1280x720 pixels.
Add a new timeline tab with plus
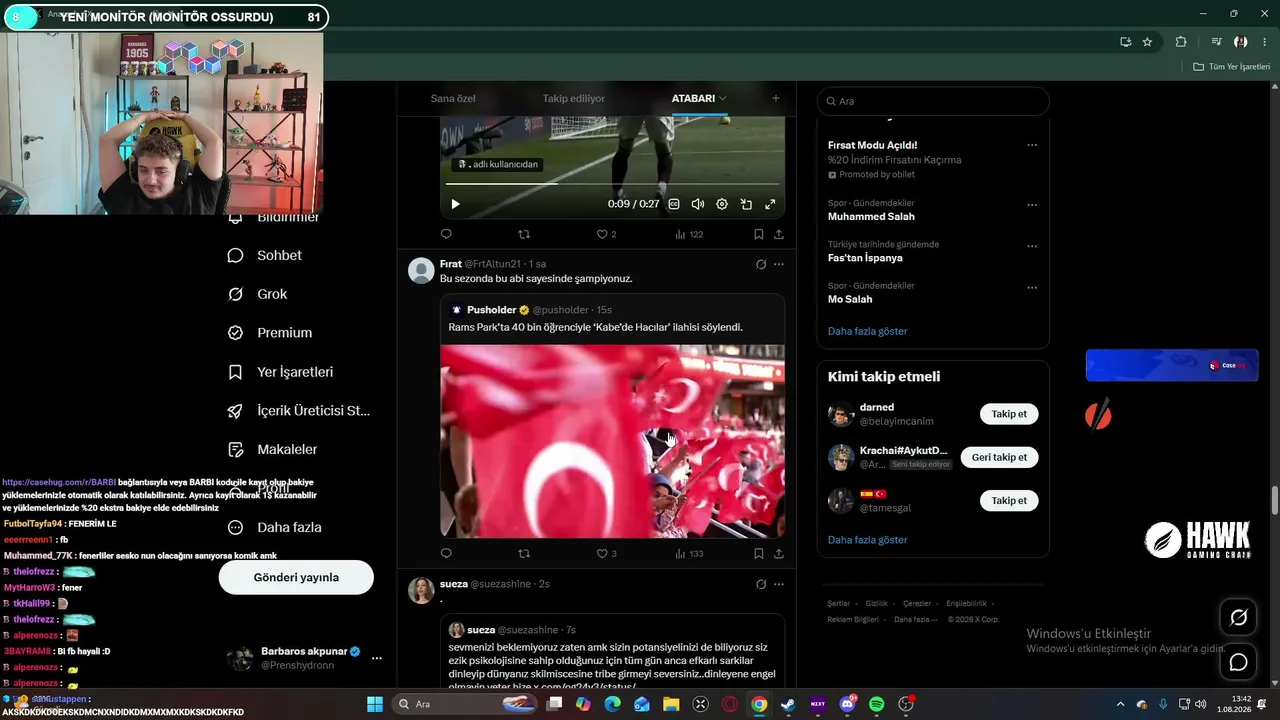coord(775,98)
